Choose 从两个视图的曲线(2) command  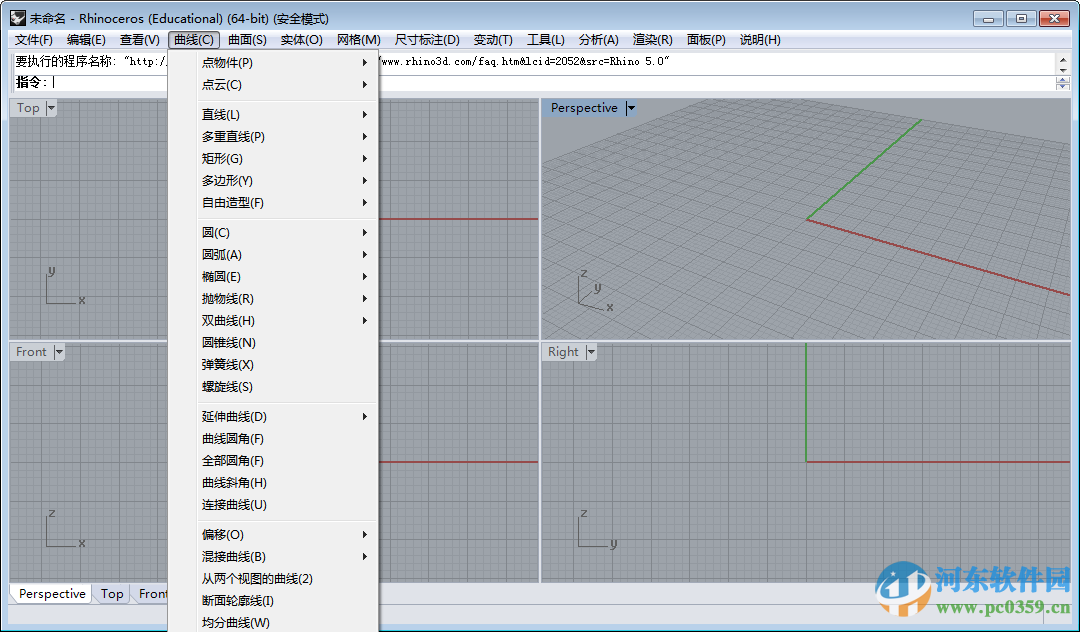pos(273,579)
